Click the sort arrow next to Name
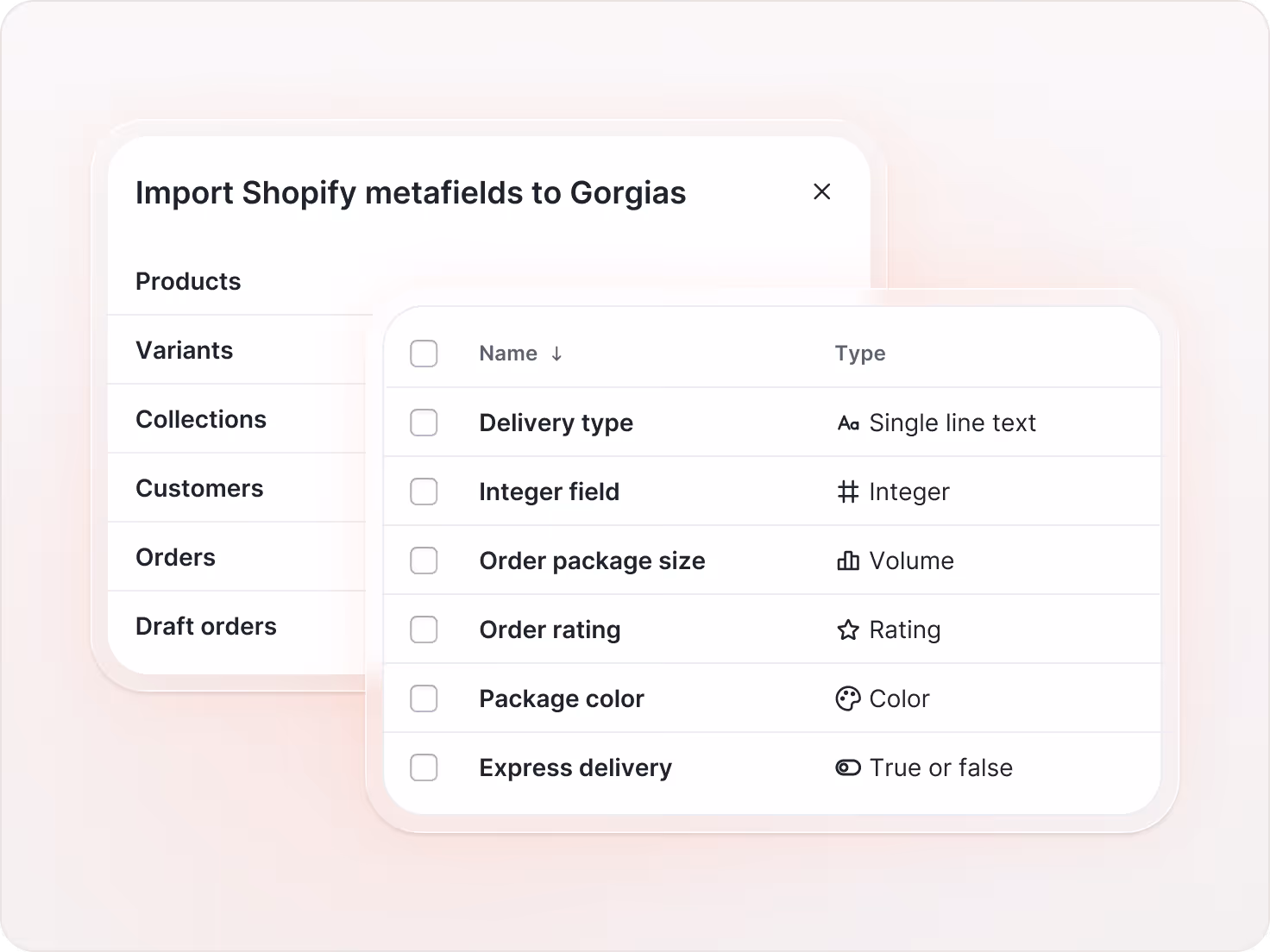The height and width of the screenshot is (952, 1270). coord(556,354)
